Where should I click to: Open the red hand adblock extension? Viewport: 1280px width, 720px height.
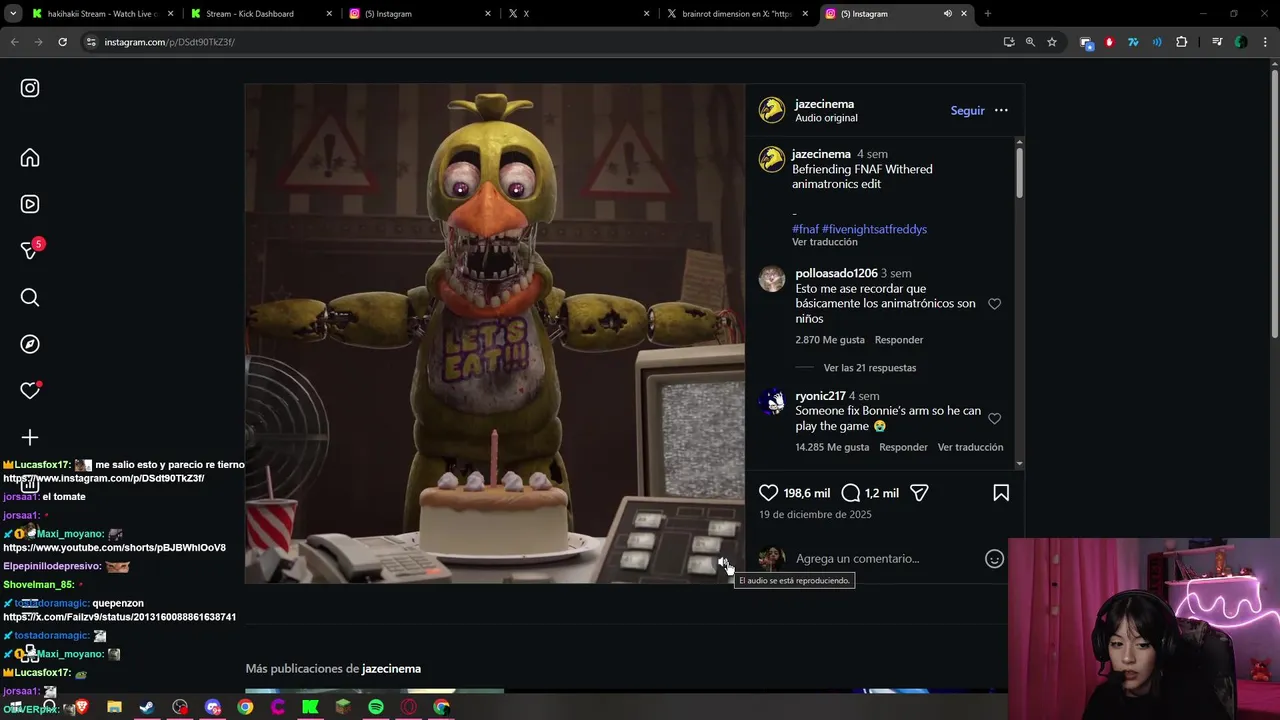click(1109, 42)
